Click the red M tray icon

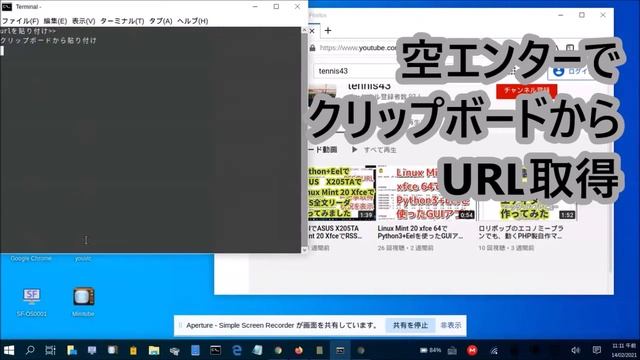coord(472,350)
